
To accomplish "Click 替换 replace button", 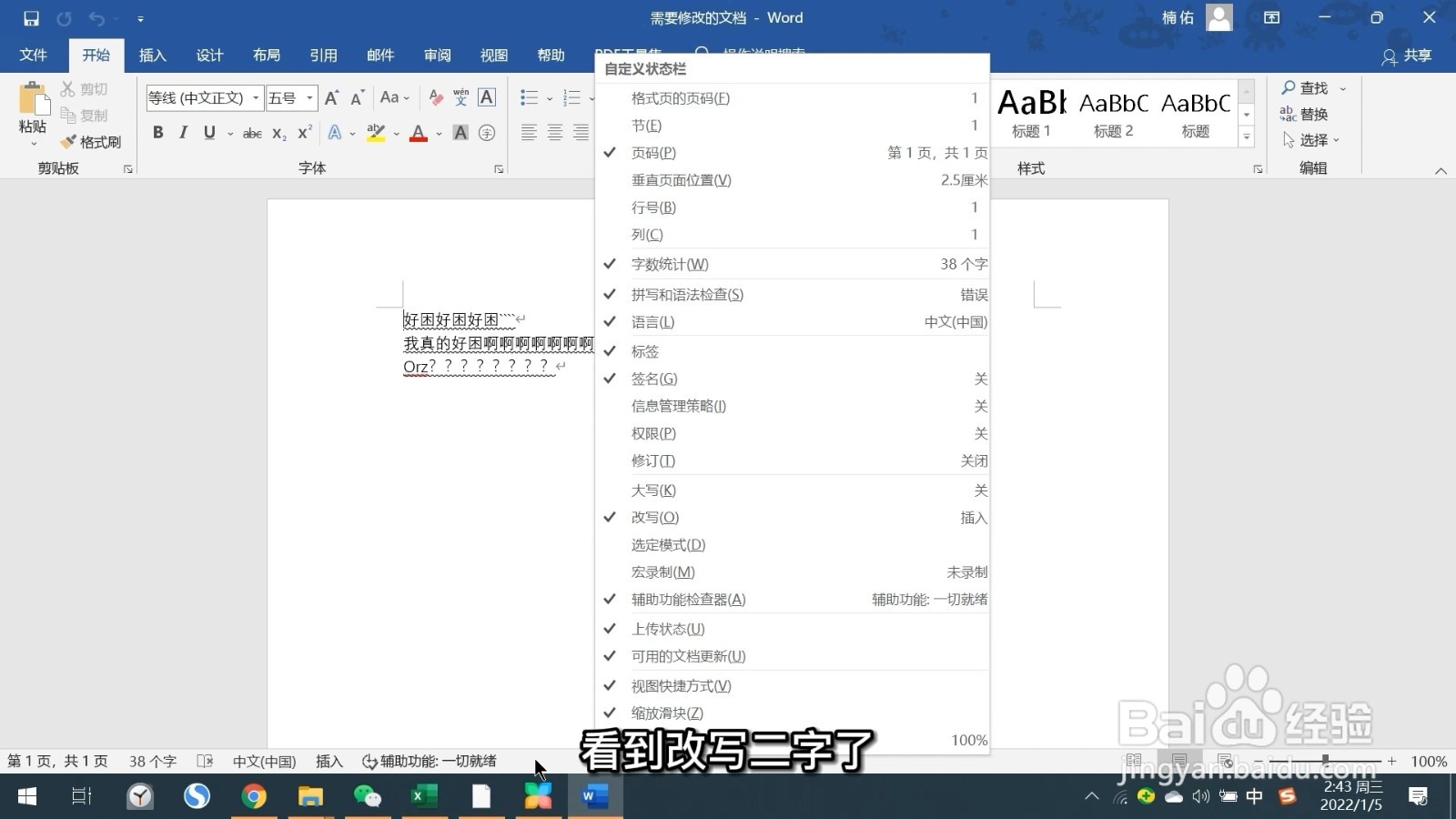I will (x=1305, y=114).
